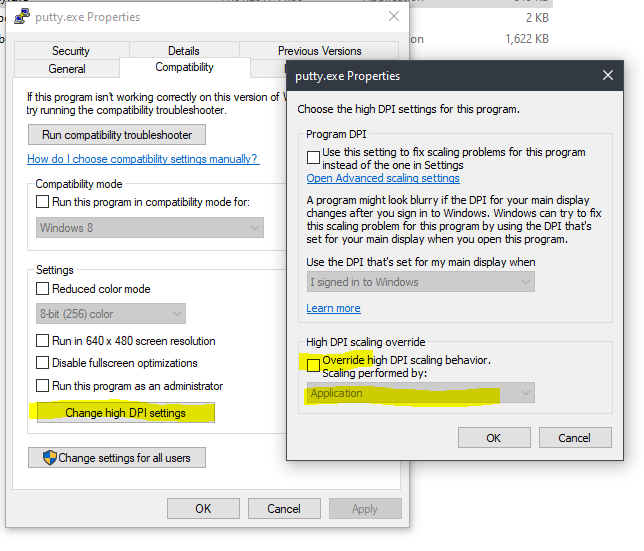Click the 1,622 KB file size entry

coord(527,39)
